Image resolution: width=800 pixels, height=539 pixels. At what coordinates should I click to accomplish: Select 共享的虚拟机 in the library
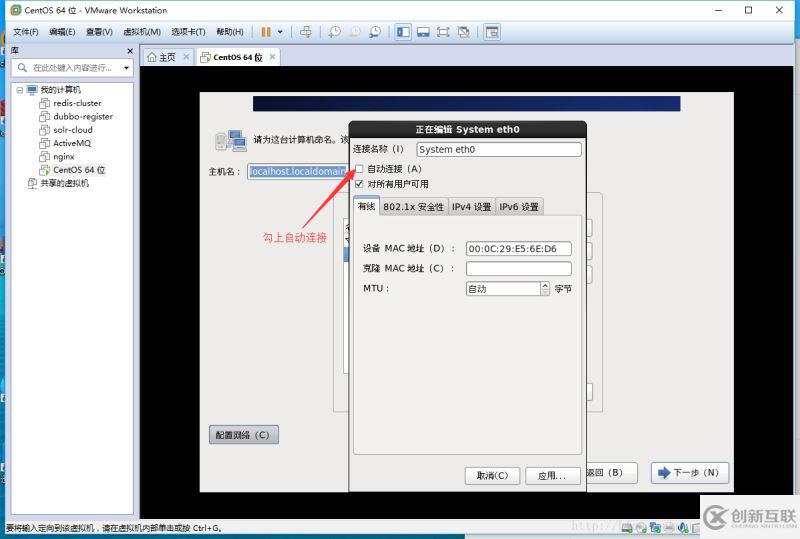pos(64,183)
